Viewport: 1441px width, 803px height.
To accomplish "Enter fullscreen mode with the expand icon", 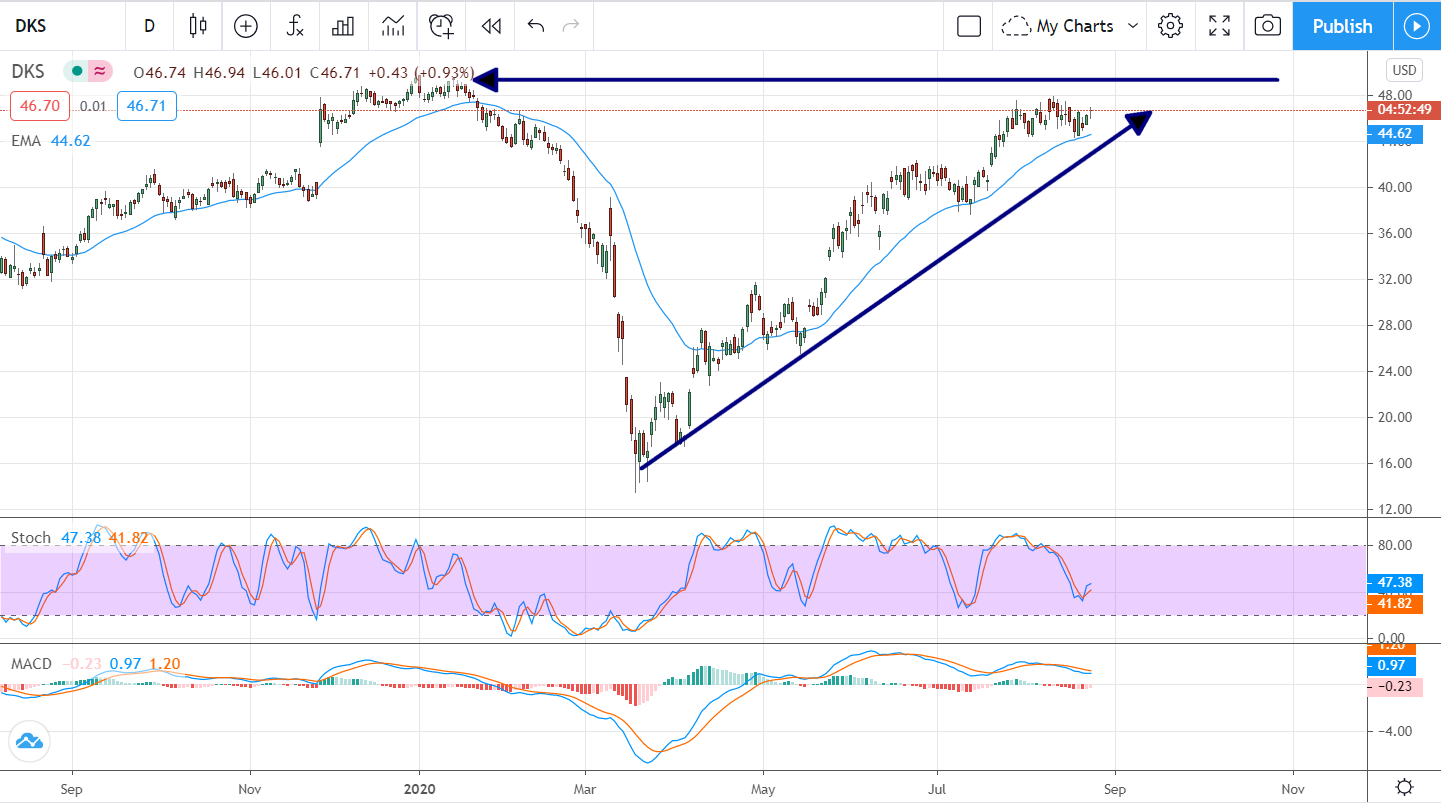I will point(1218,26).
